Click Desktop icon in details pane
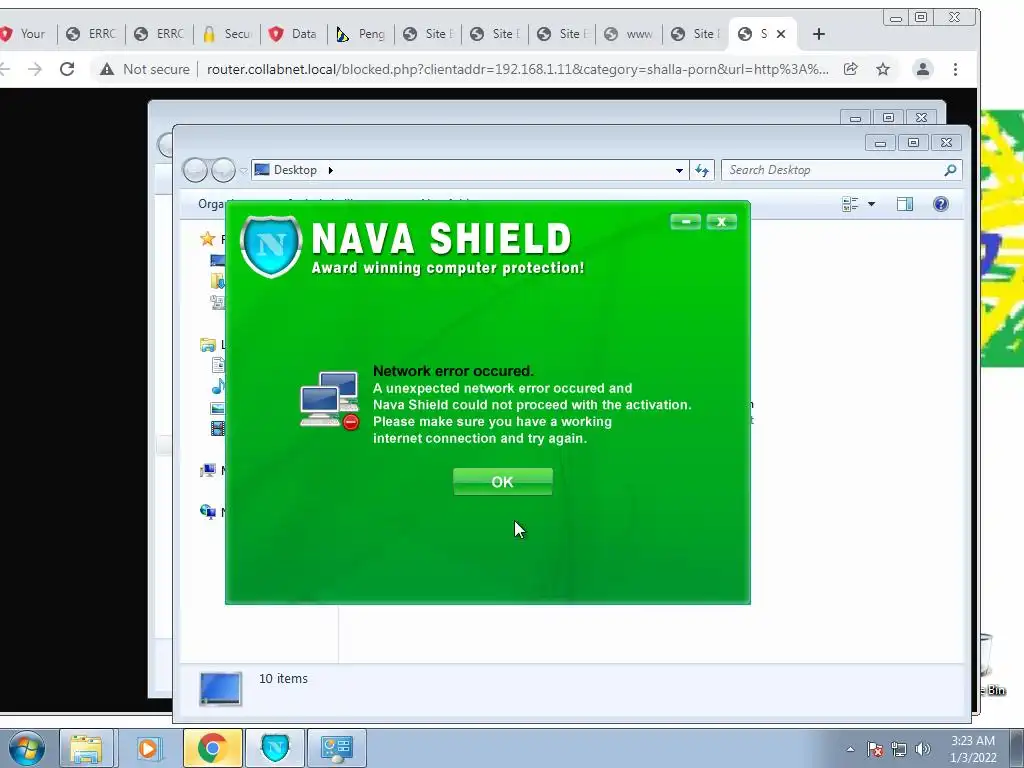 (x=220, y=688)
